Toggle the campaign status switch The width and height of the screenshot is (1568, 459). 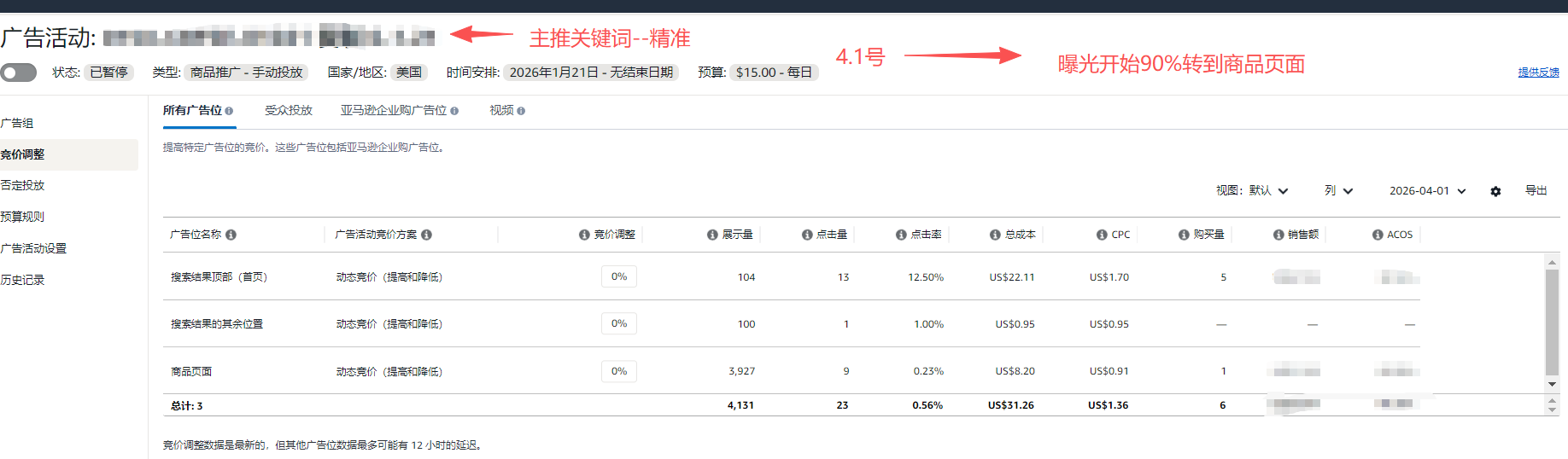[19, 73]
